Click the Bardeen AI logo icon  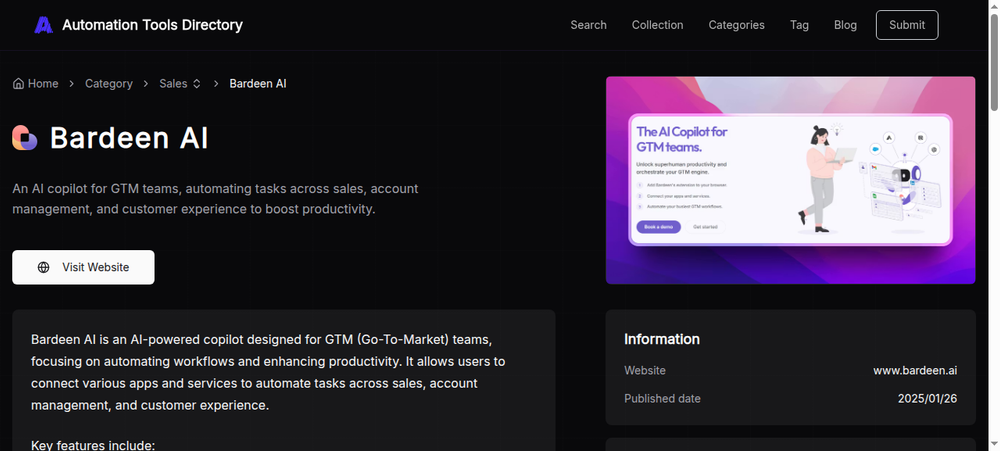[25, 138]
